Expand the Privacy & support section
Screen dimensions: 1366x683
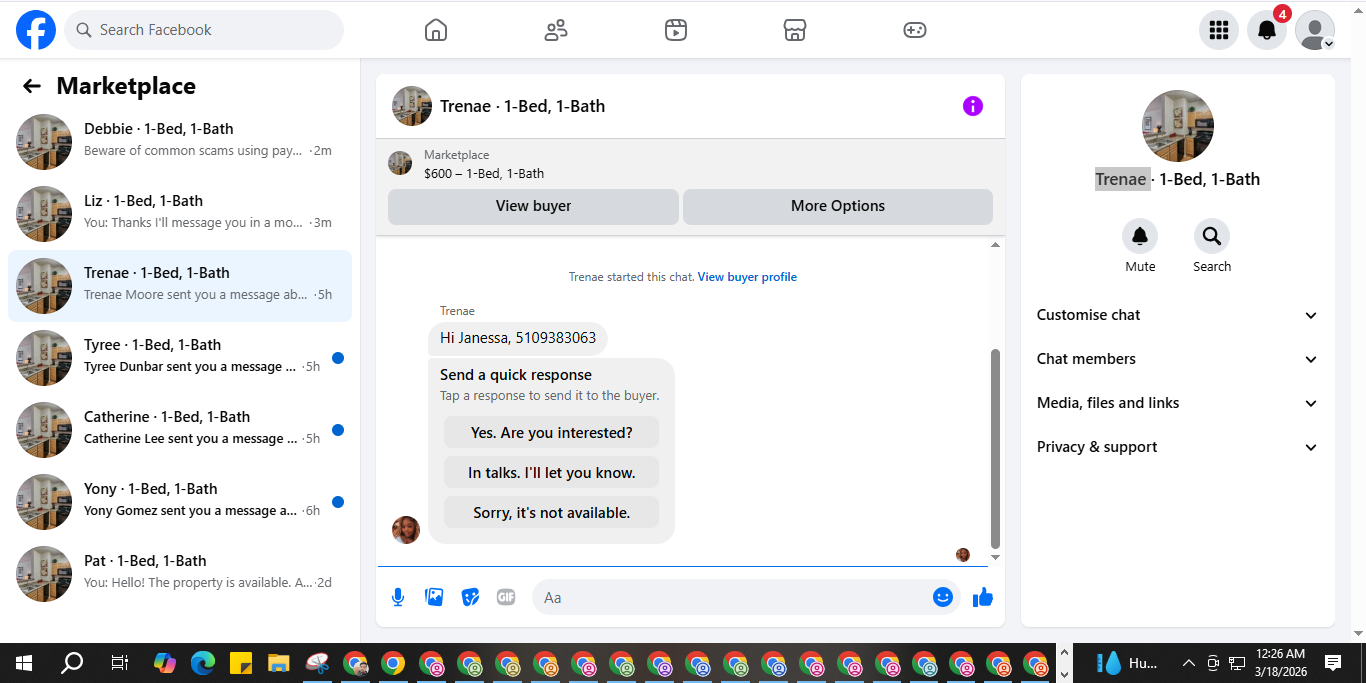pos(1178,447)
